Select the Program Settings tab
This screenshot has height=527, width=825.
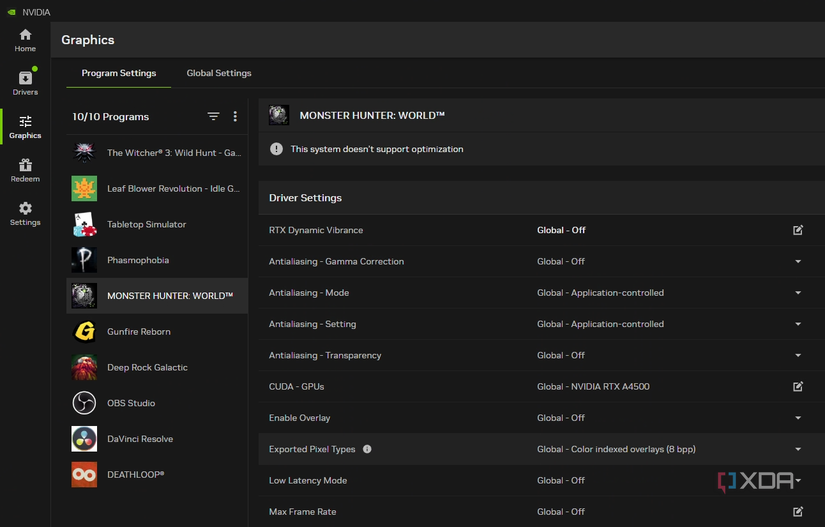click(x=119, y=73)
